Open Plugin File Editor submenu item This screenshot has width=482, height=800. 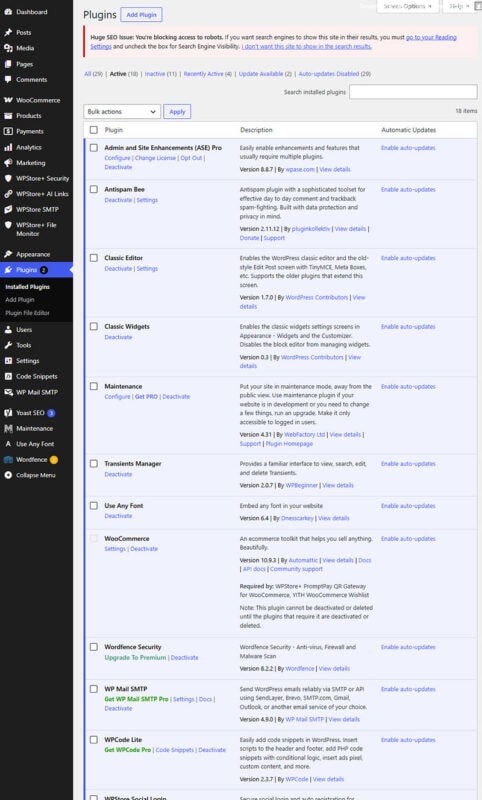28,313
